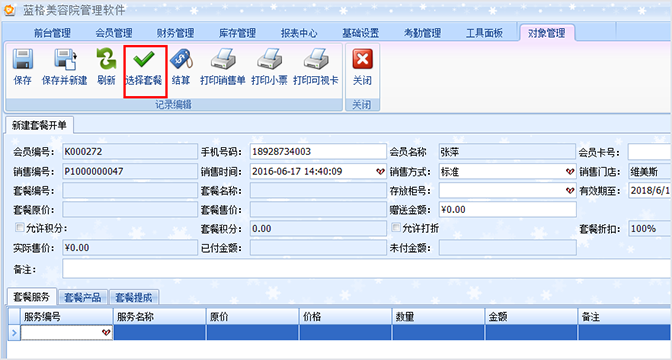Image resolution: width=672 pixels, height=360 pixels.
Task: Click the 套餐编号 field
Action: pyautogui.click(x=130, y=190)
